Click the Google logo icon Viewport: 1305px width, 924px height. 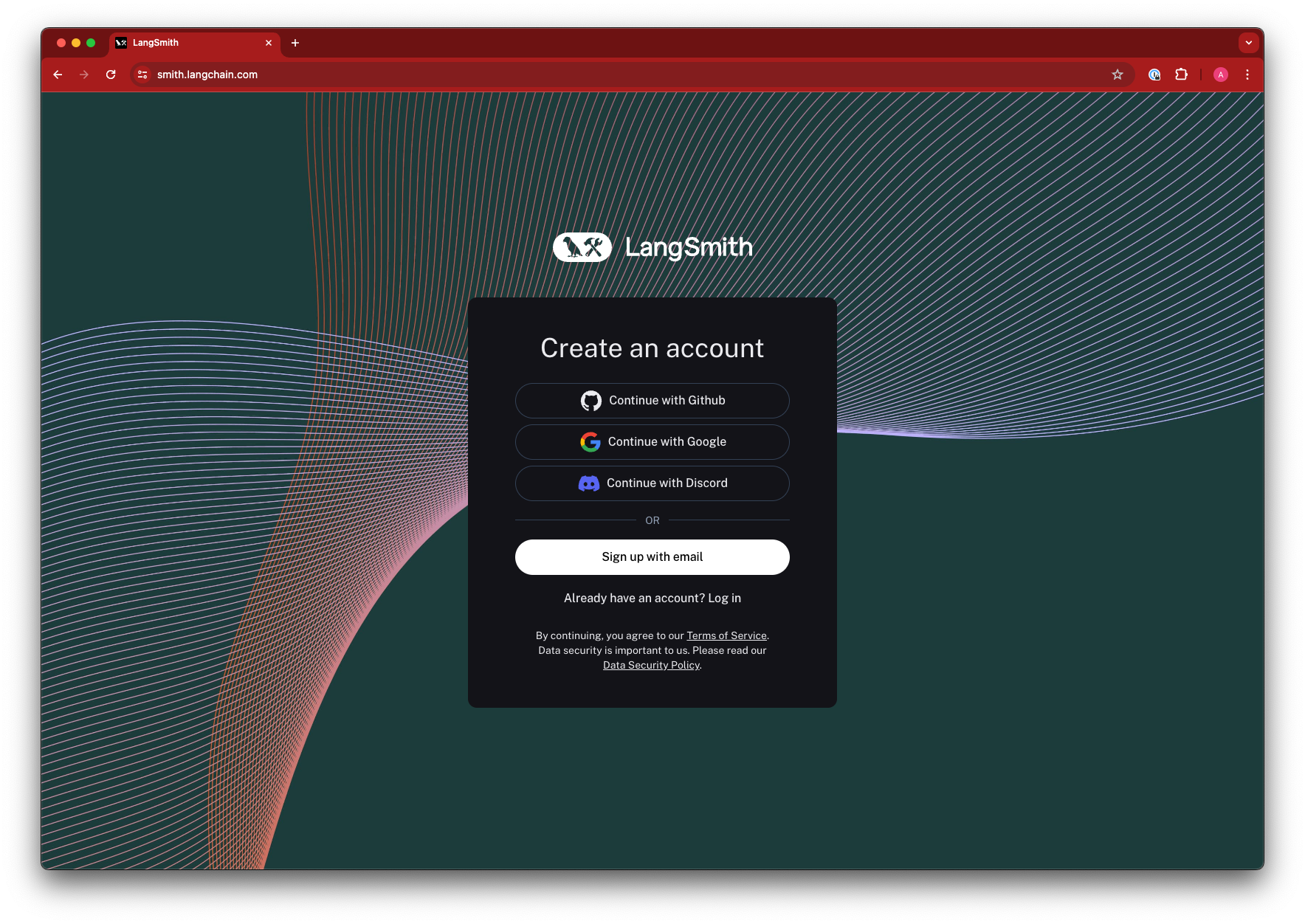coord(590,442)
